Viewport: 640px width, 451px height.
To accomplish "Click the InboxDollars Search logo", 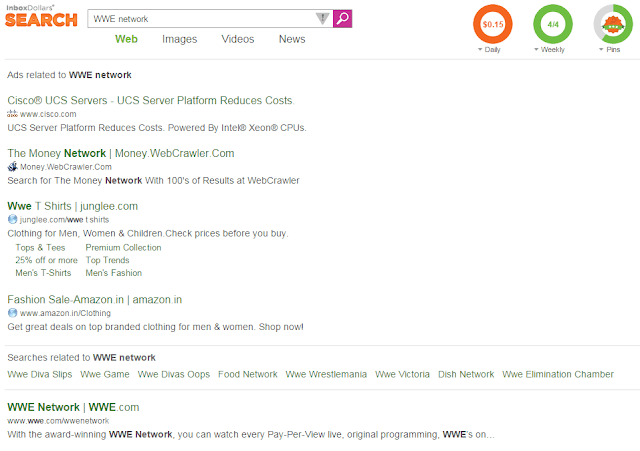I will tap(41, 16).
